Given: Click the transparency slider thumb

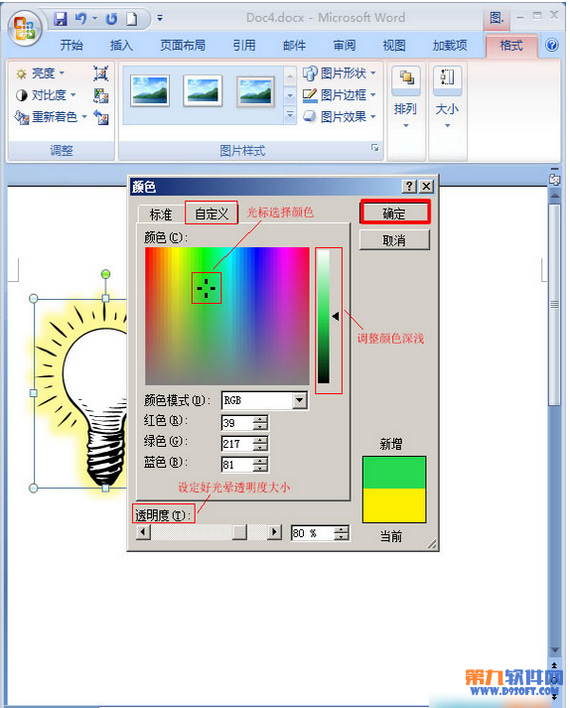Looking at the screenshot, I should coord(239,532).
